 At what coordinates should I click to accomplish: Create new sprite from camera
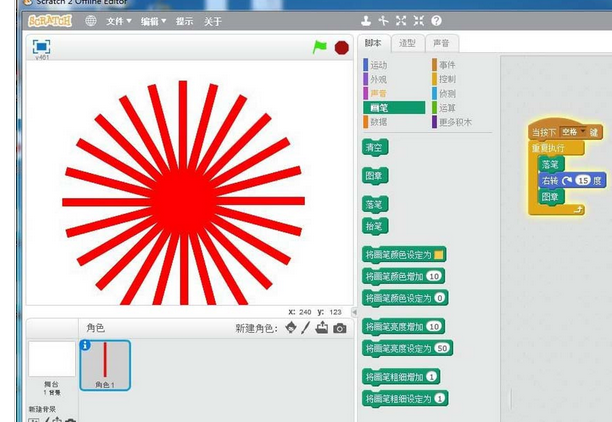[x=340, y=328]
